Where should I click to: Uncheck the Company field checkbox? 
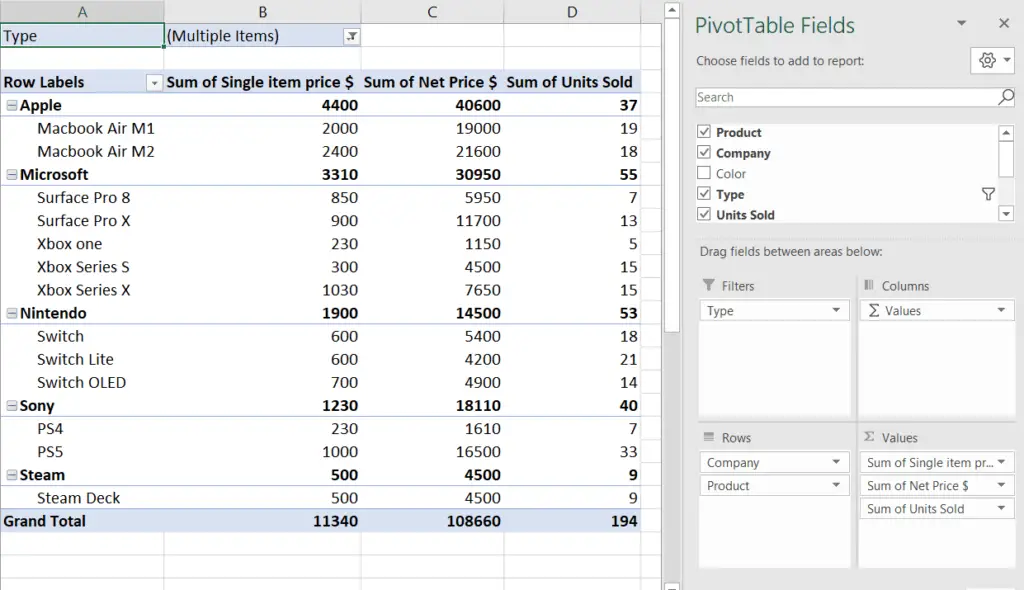click(703, 152)
